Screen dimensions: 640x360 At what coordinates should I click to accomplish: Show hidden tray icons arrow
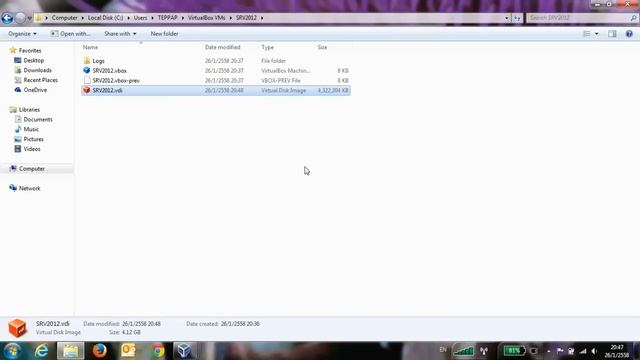pos(549,351)
